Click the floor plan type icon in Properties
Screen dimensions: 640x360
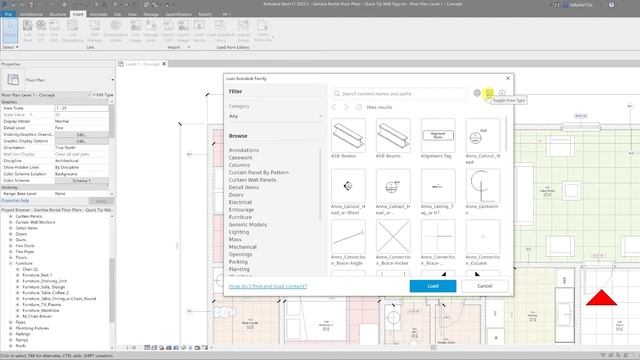pyautogui.click(x=13, y=80)
